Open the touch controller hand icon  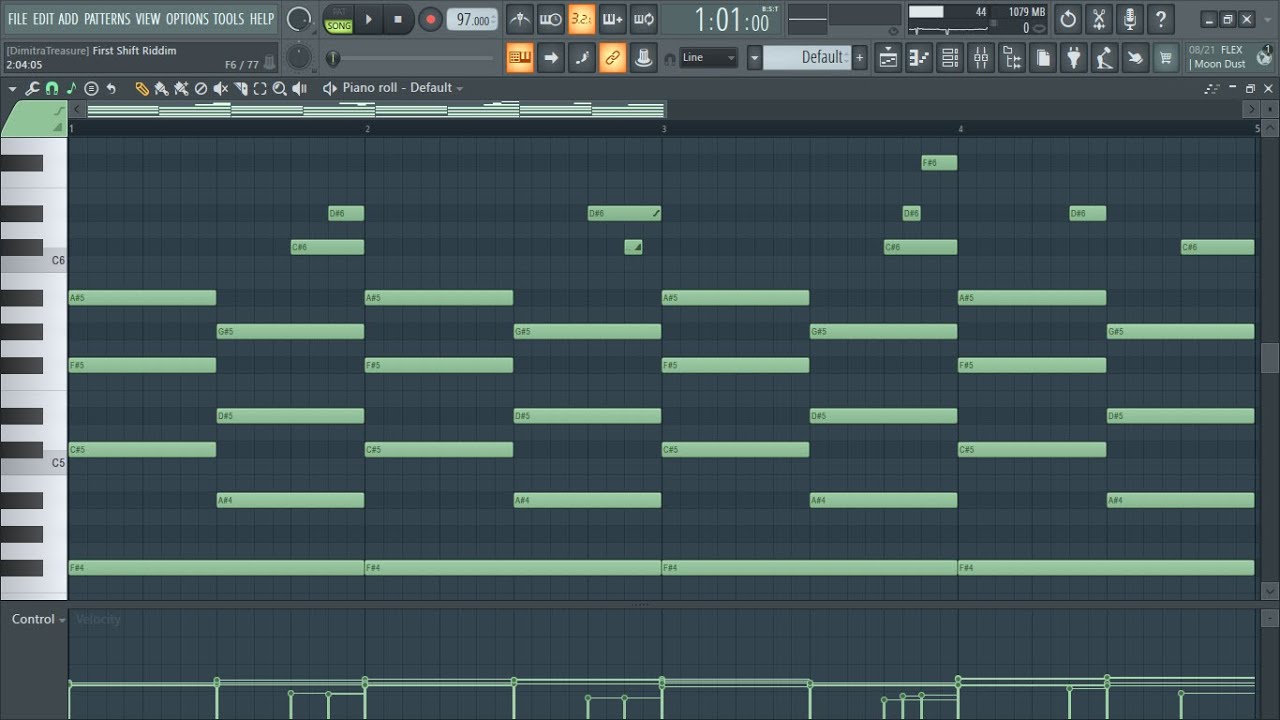1135,58
